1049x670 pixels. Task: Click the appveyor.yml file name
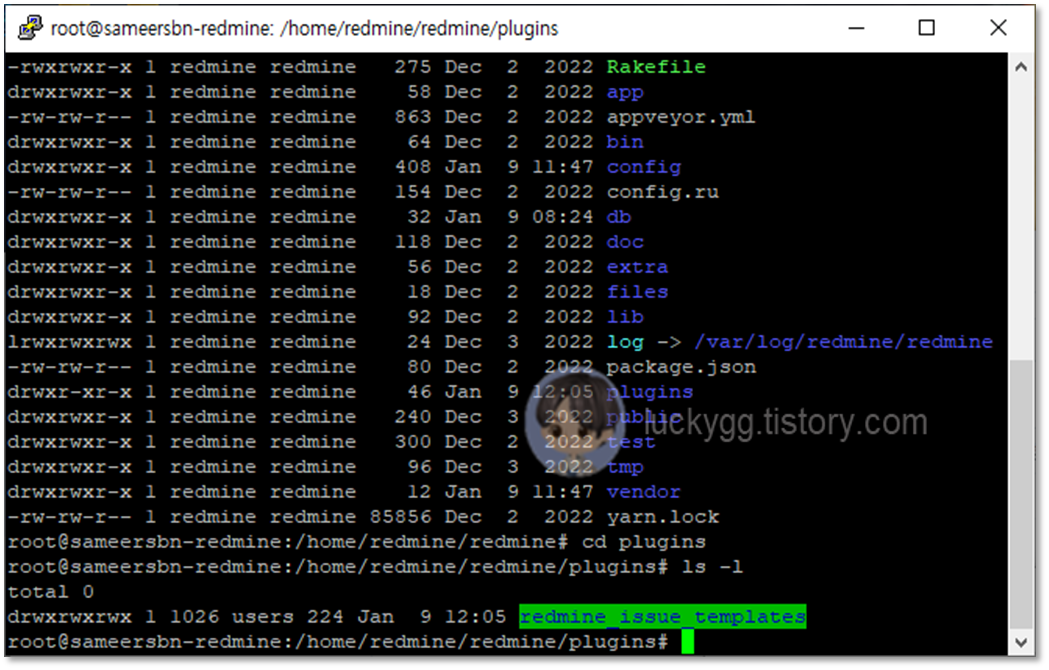point(680,117)
